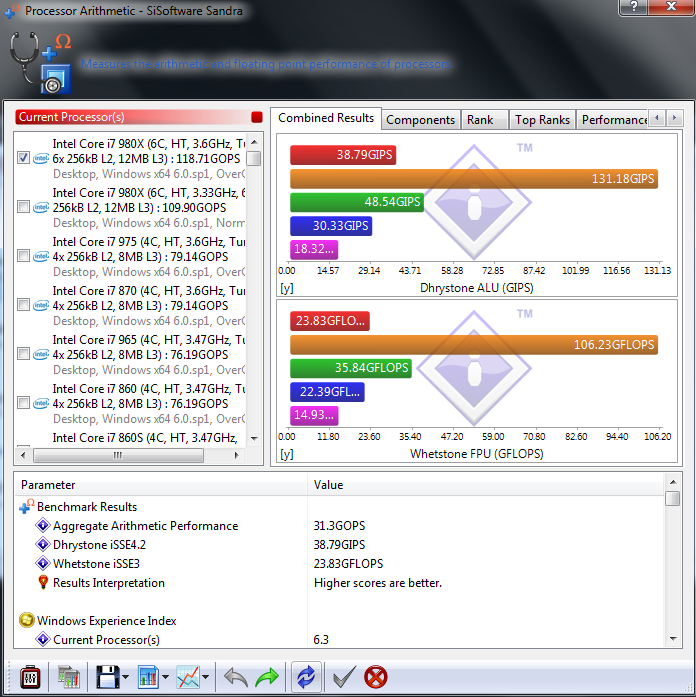The image size is (696, 697).
Task: Click the floppy disk save icon
Action: (108, 677)
